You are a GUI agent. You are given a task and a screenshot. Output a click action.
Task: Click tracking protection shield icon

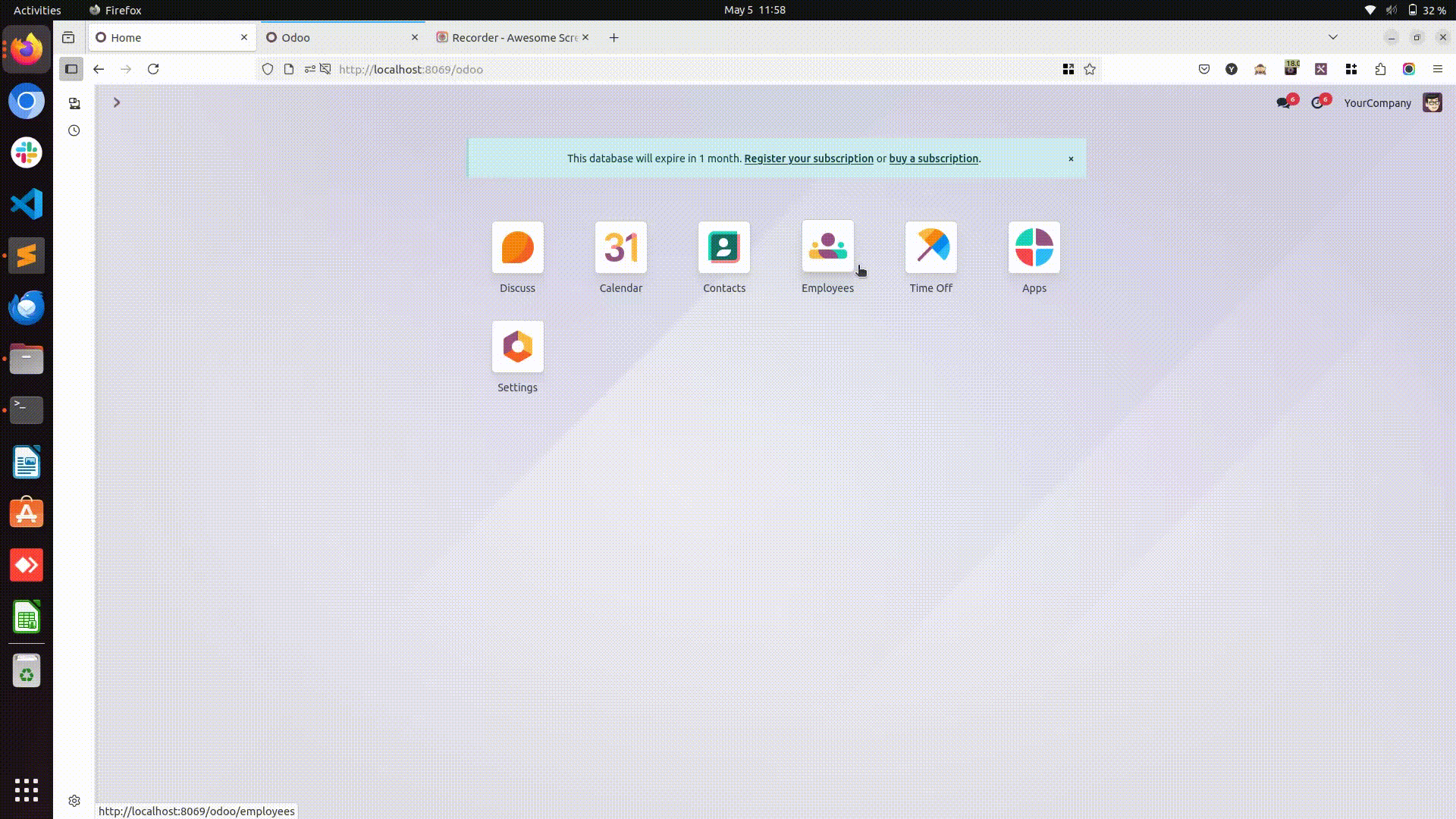point(268,69)
